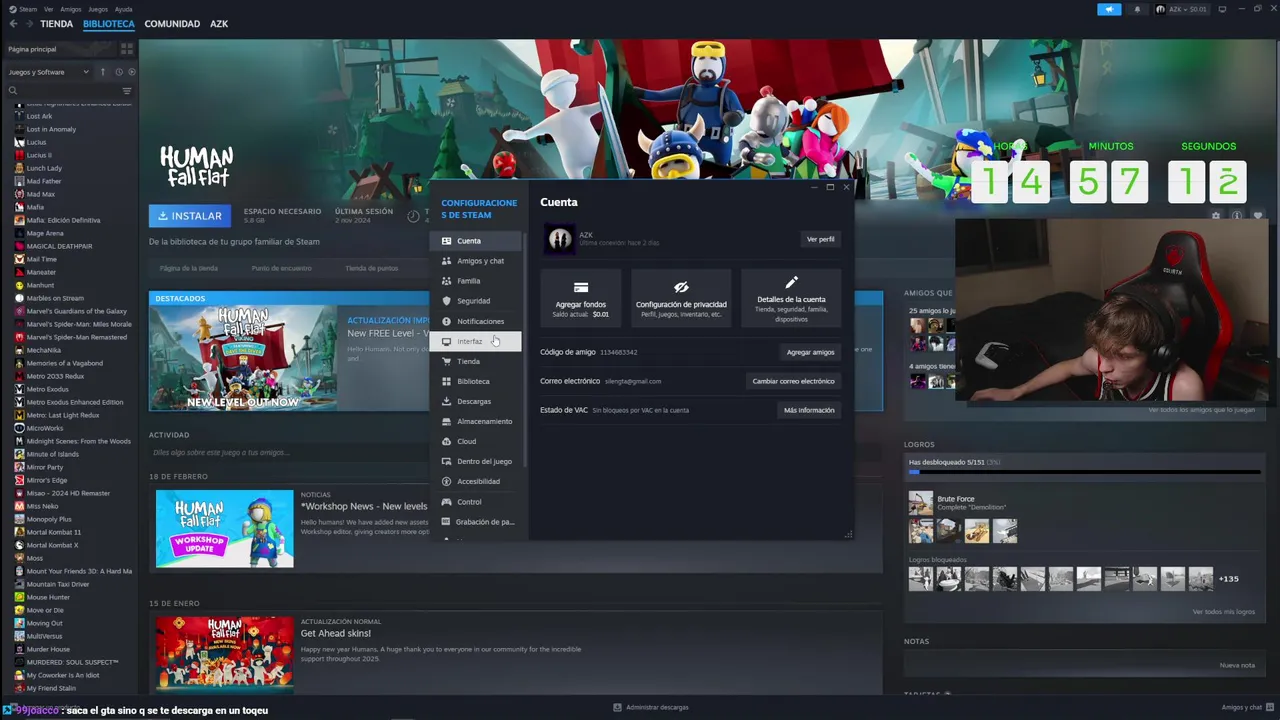Open Notificaciones settings section
The image size is (1280, 720).
(x=476, y=321)
